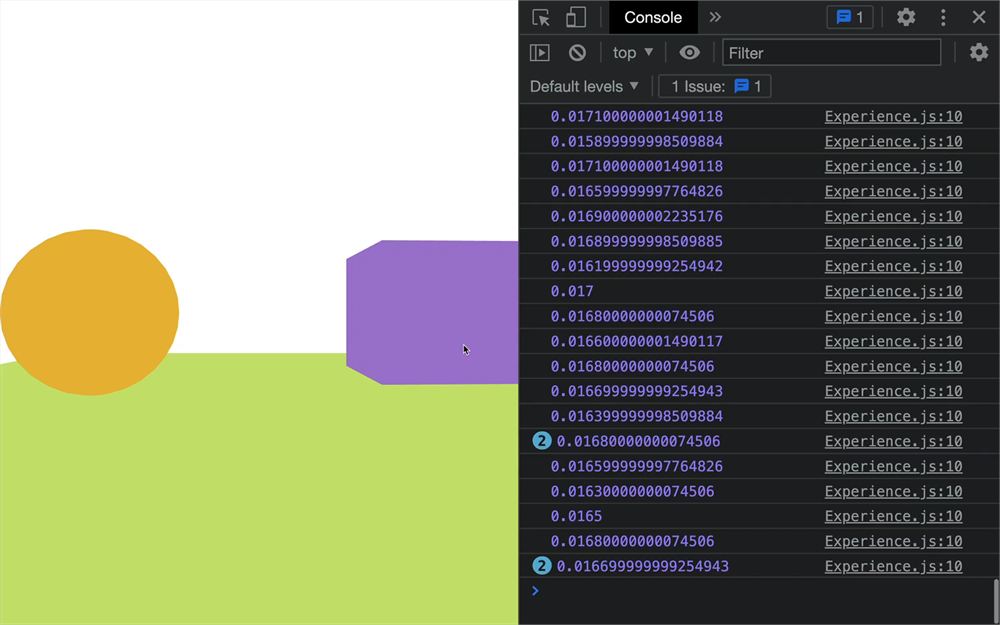The width and height of the screenshot is (1000, 625).
Task: Show the console sidebar
Action: pyautogui.click(x=540, y=53)
